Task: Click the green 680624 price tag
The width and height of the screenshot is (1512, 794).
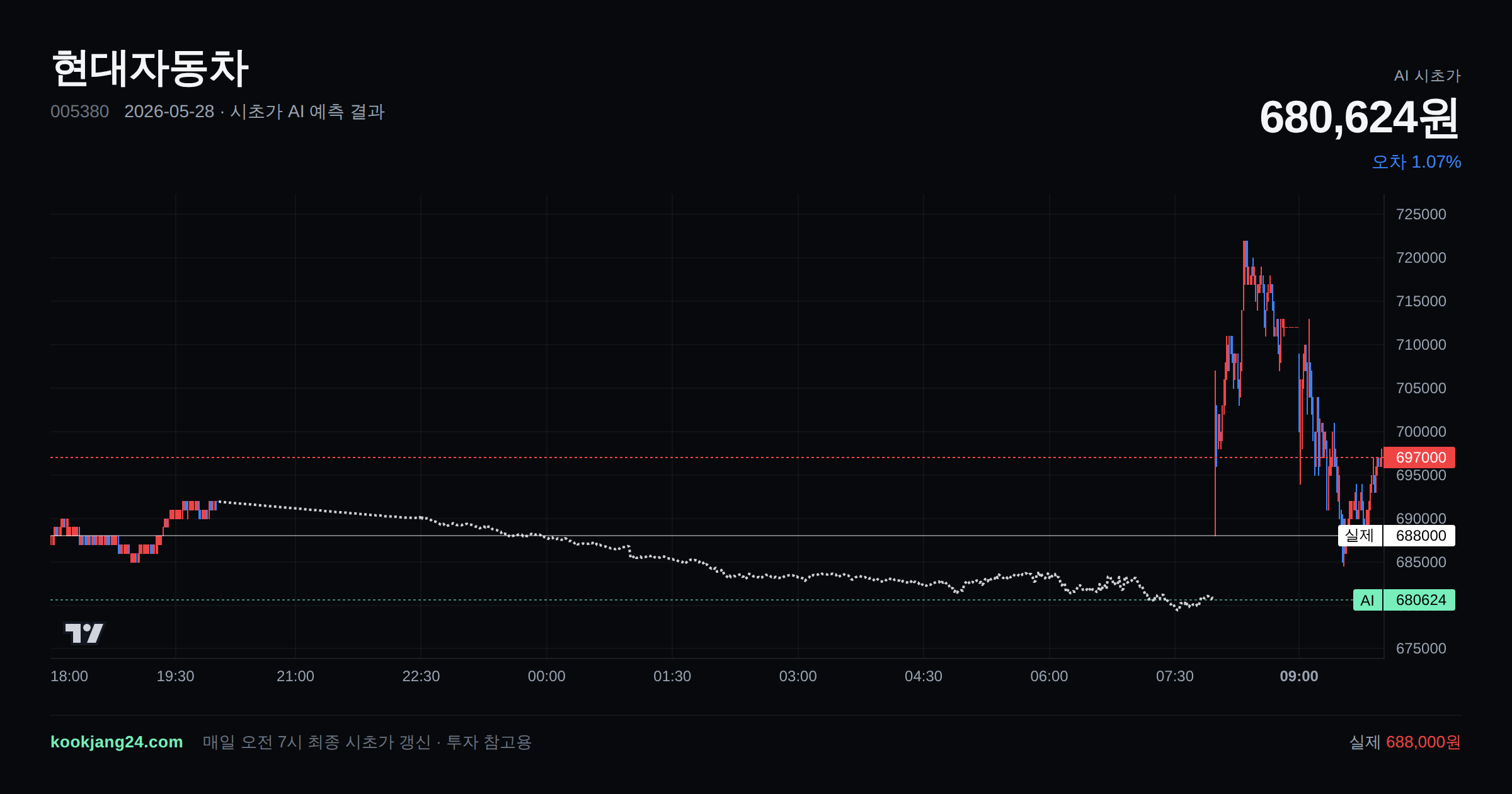Action: pos(1419,600)
